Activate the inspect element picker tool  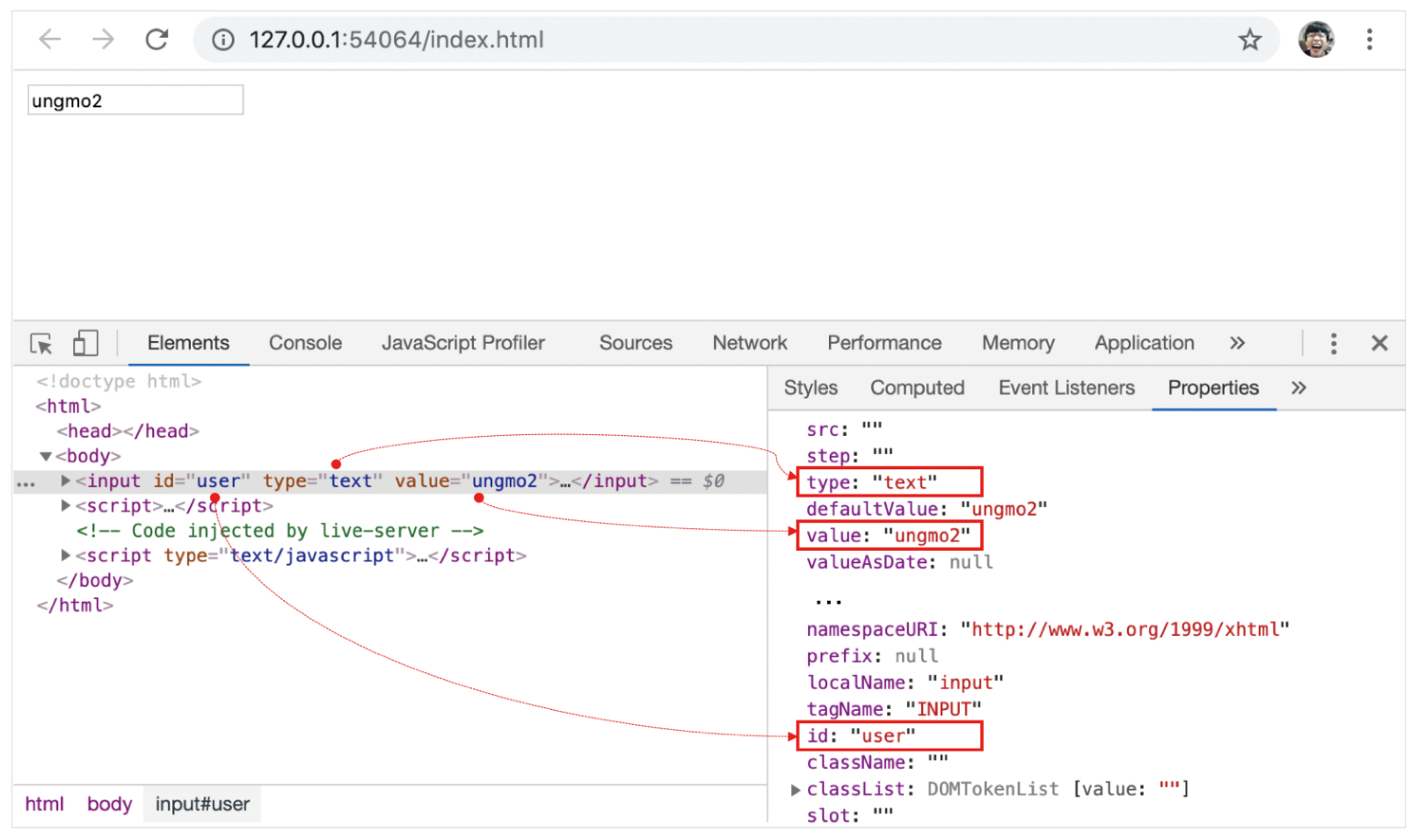[x=41, y=344]
